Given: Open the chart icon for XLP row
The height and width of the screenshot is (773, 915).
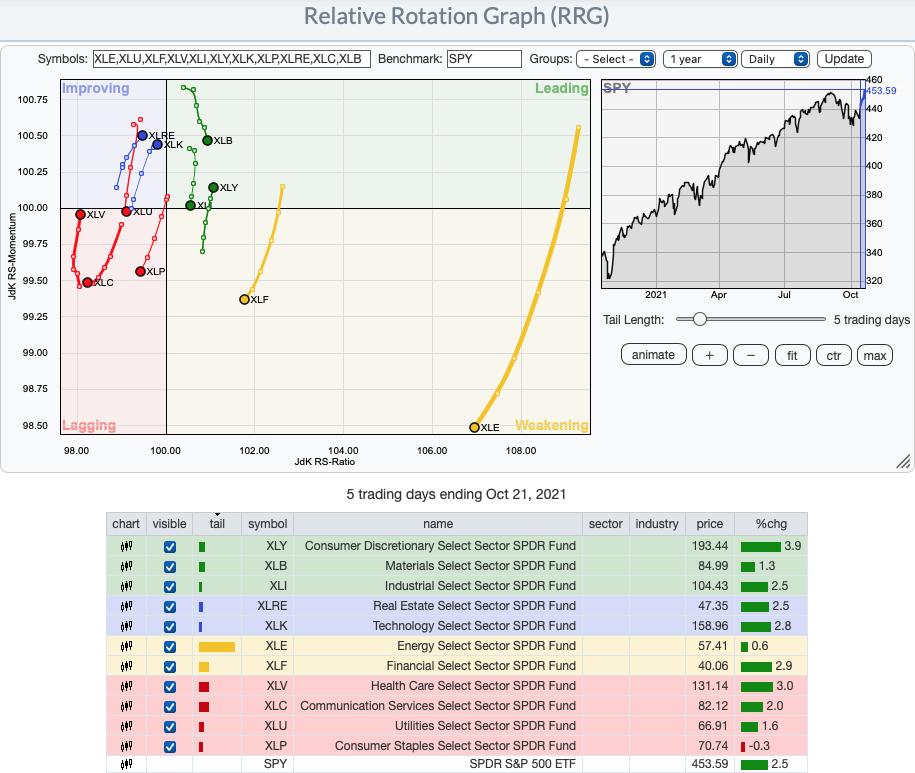Looking at the screenshot, I should click(126, 746).
